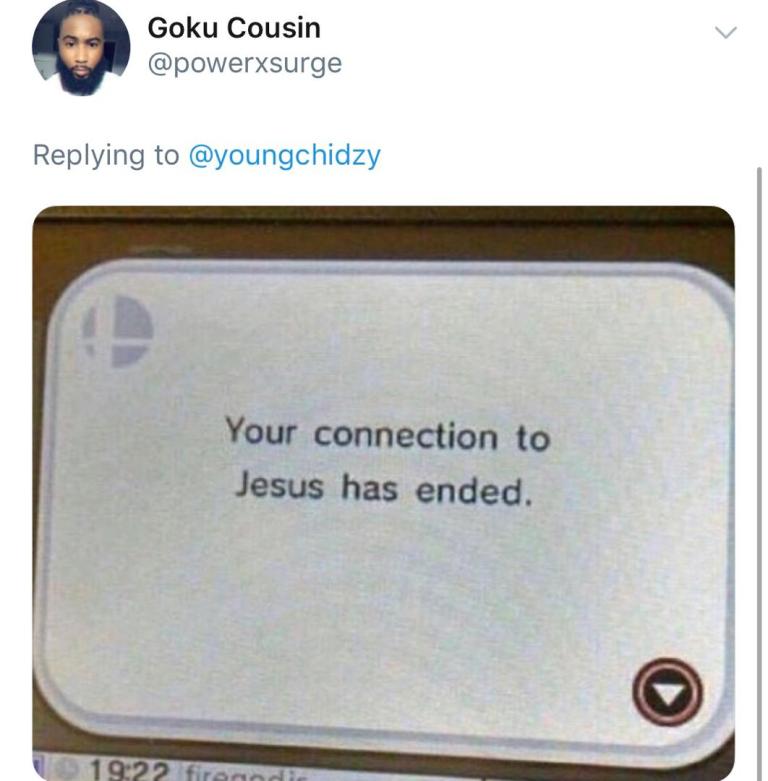The width and height of the screenshot is (768, 781).
Task: Open the attached tweet image
Action: 384,493
